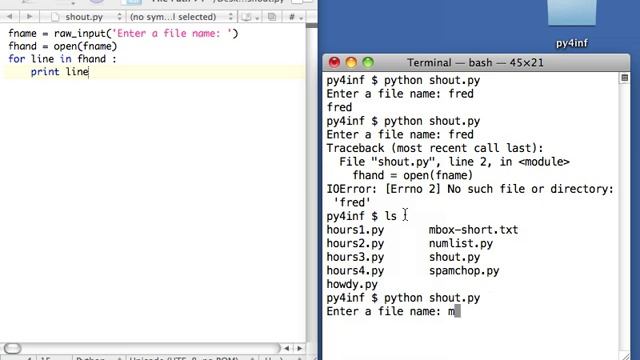Image resolution: width=640 pixels, height=360 pixels.
Task: Click the editor scroll right arrow
Action: pos(300,348)
